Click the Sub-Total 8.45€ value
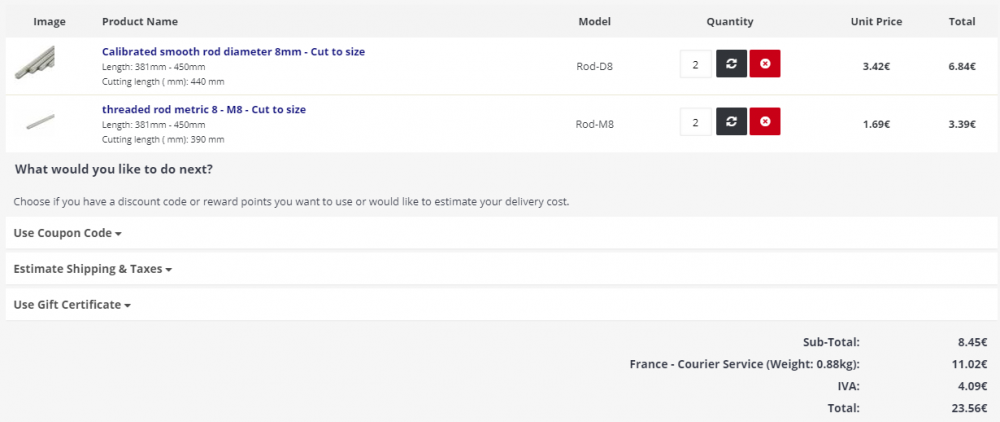This screenshot has width=1000, height=422. point(972,341)
